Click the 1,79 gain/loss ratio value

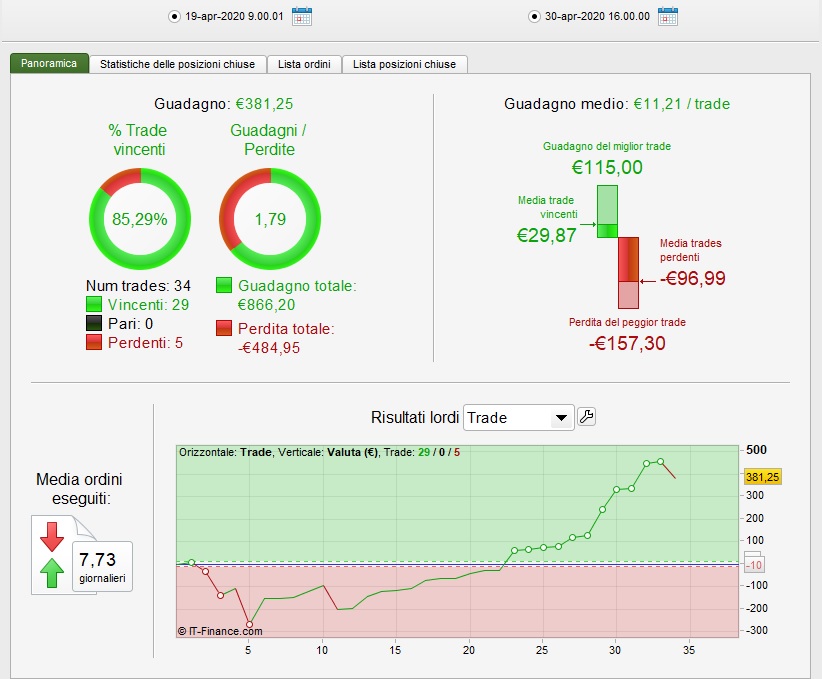coord(270,219)
